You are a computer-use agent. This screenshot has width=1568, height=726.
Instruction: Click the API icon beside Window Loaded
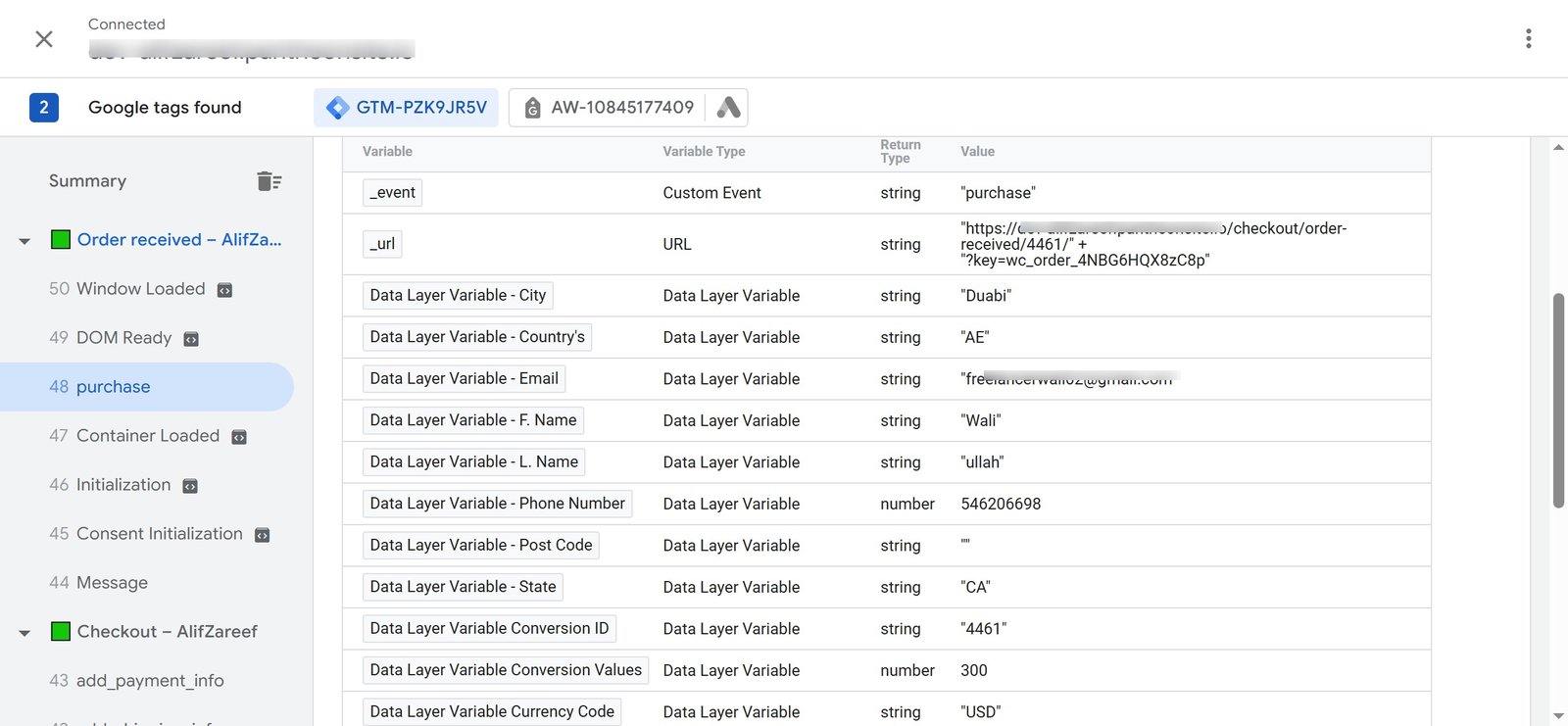point(224,290)
